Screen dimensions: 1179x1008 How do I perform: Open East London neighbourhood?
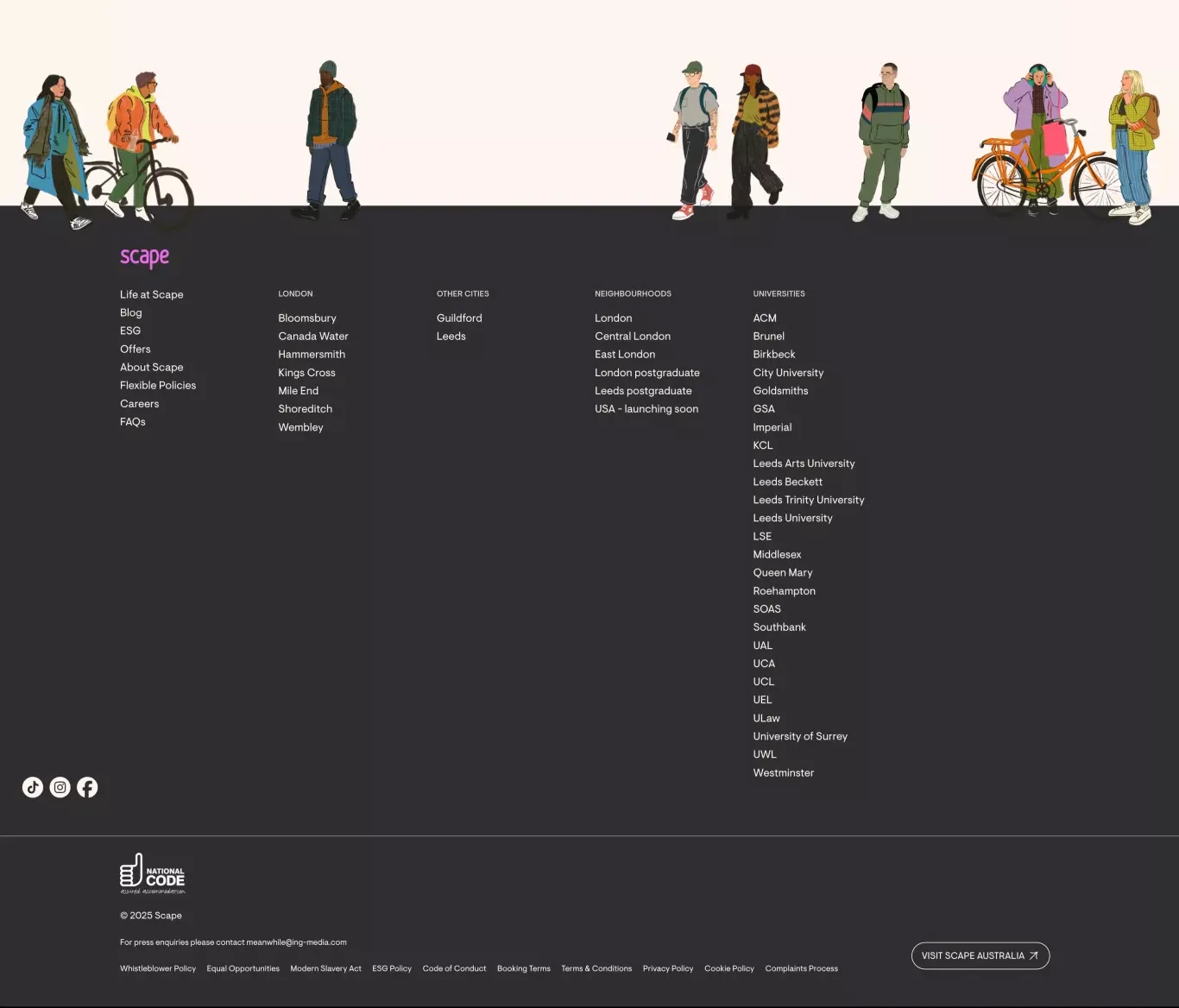pos(625,354)
